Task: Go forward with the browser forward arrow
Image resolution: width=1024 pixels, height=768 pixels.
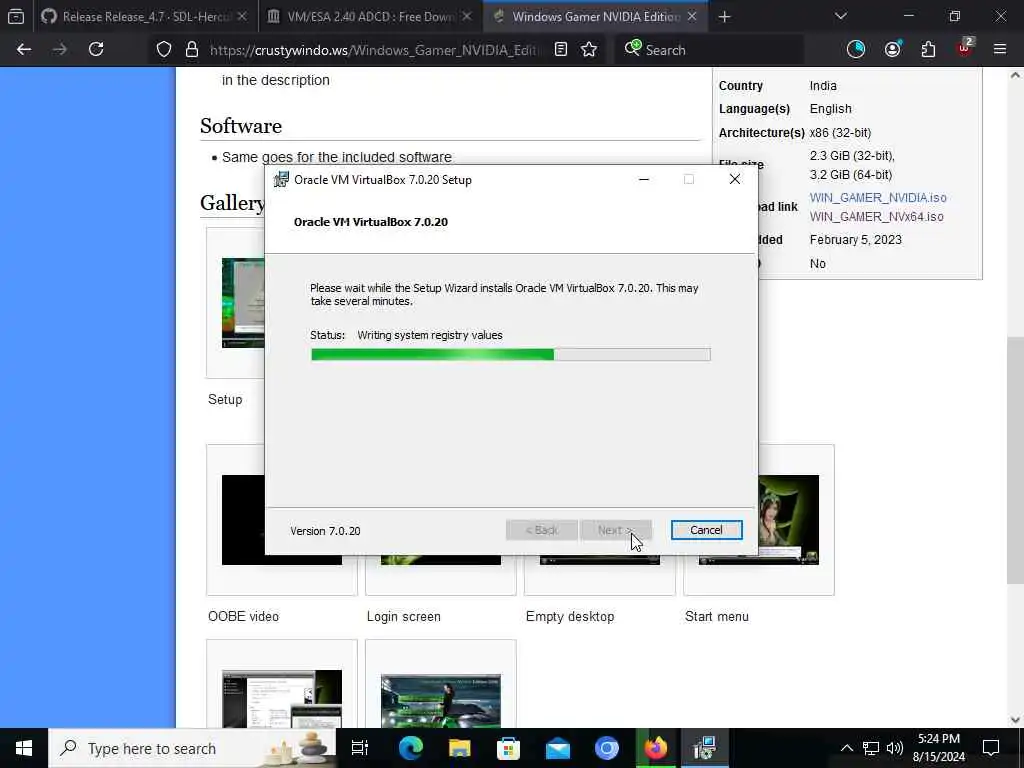Action: click(x=60, y=49)
